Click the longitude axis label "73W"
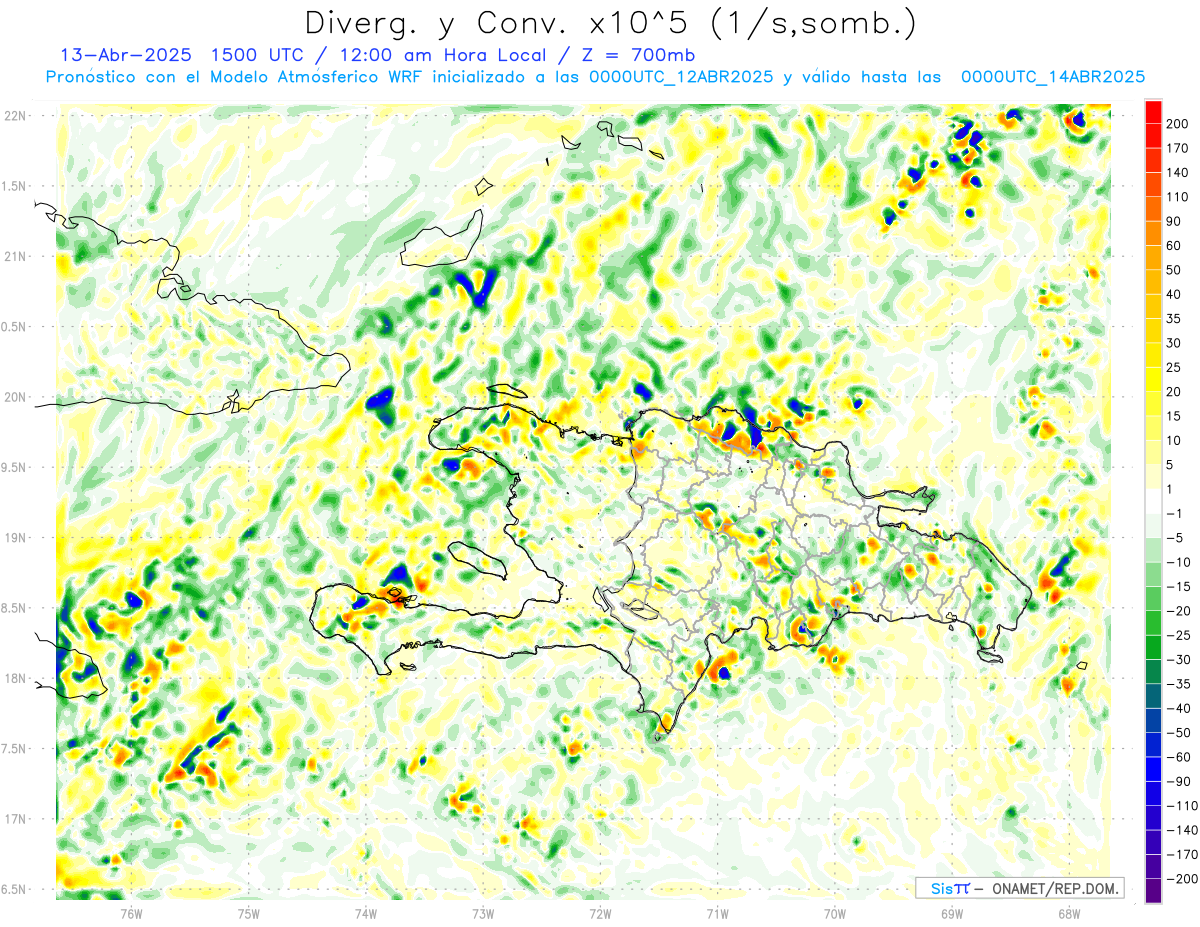Screen dimensions: 1200x927 pos(483,913)
